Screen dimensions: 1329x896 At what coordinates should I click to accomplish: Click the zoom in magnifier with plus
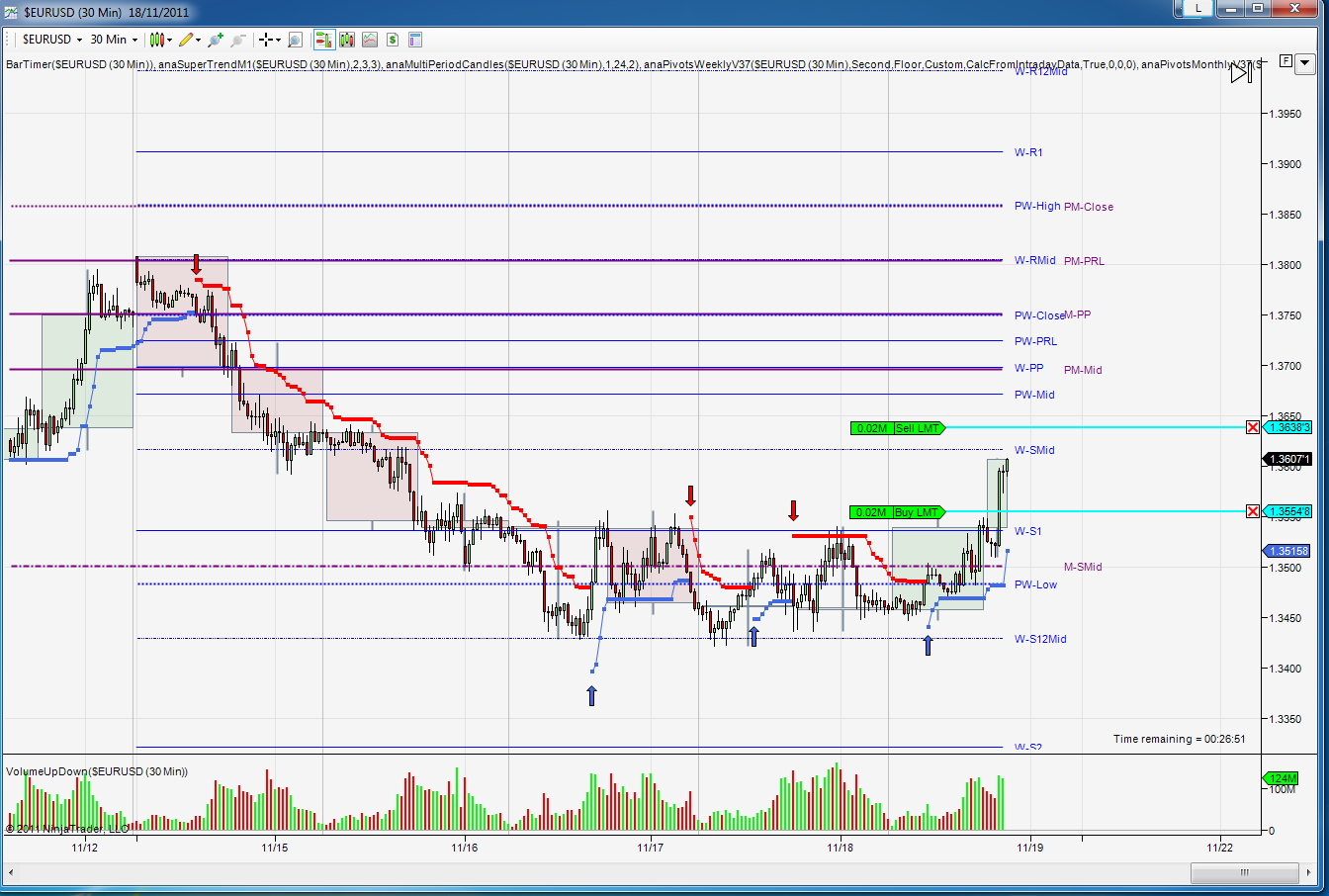[x=215, y=40]
